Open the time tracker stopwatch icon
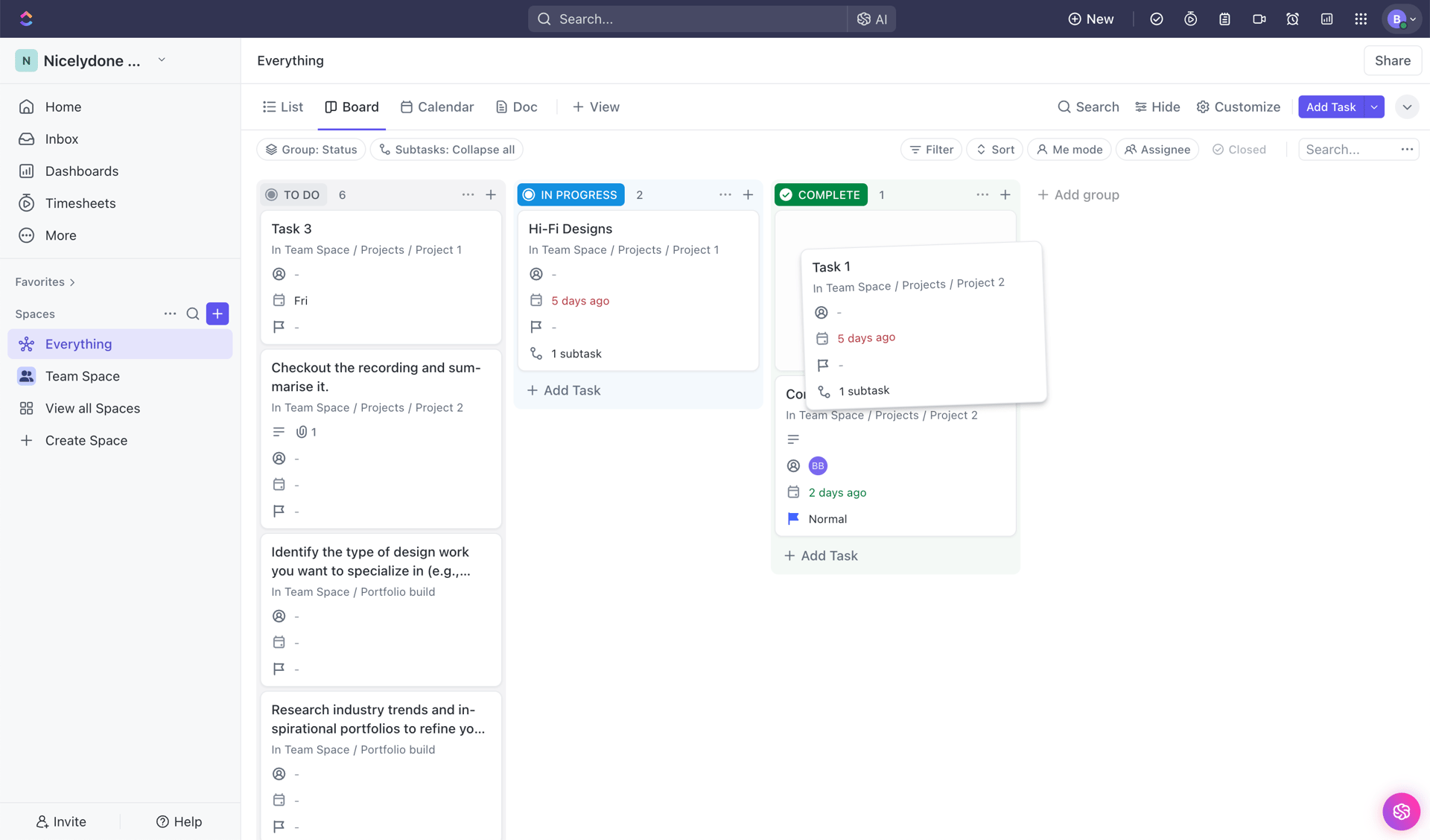The height and width of the screenshot is (840, 1430). tap(1190, 19)
